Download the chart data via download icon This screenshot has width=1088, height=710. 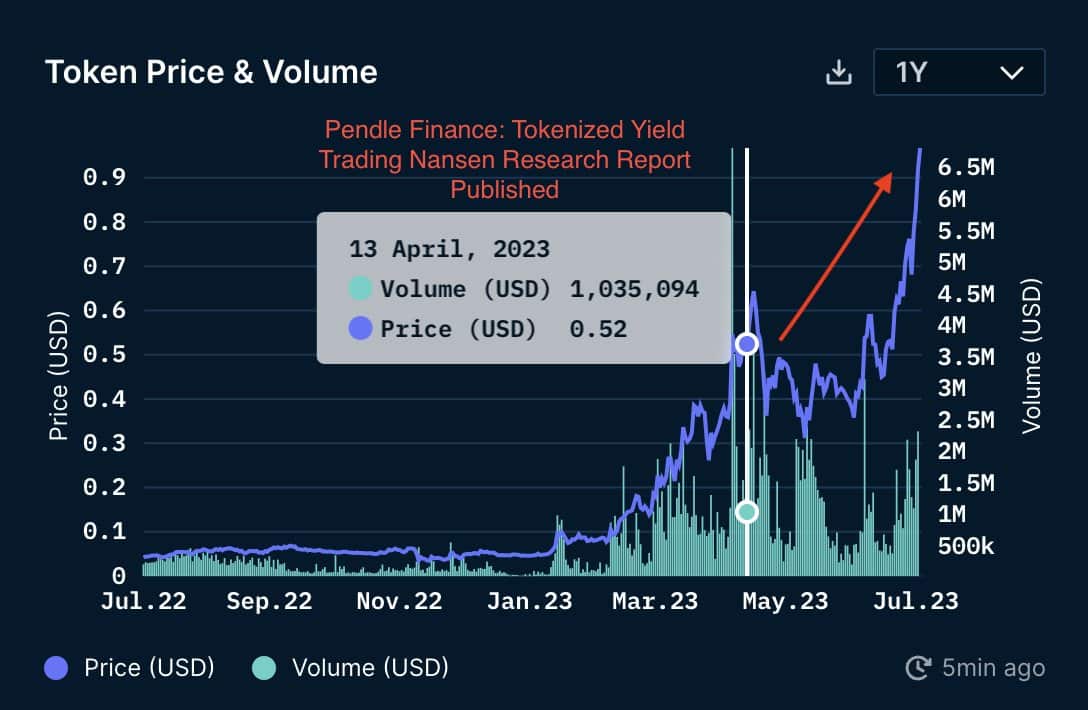coord(838,72)
